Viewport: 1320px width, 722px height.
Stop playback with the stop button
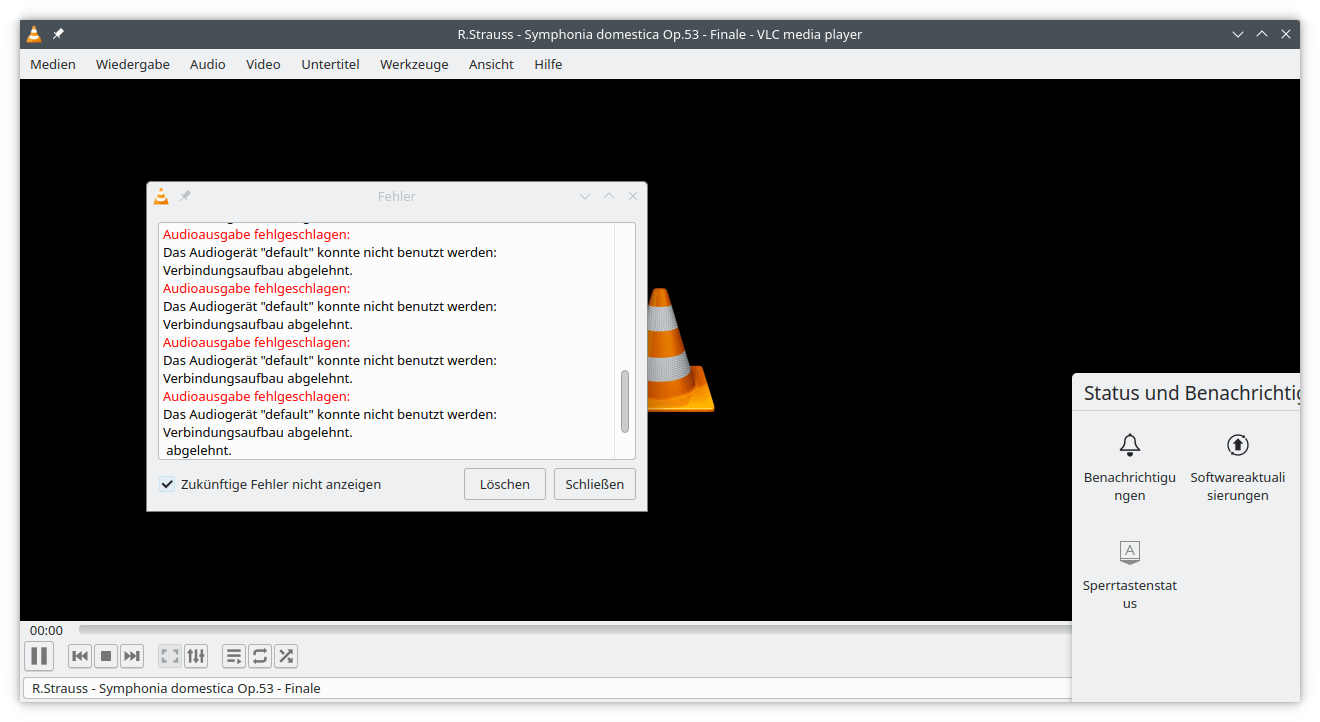[x=106, y=656]
